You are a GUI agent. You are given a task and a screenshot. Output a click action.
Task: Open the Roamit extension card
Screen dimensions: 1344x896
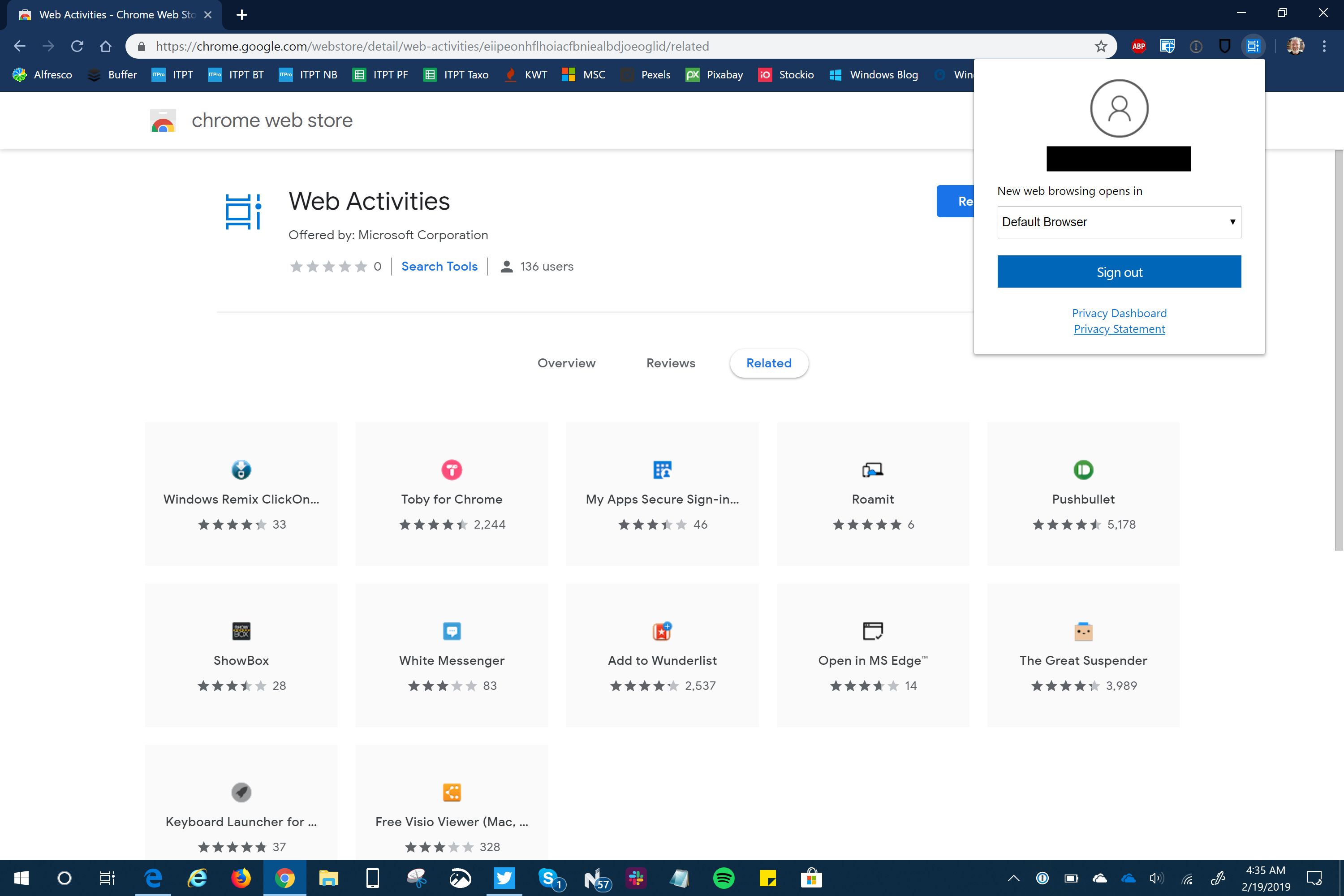click(873, 494)
